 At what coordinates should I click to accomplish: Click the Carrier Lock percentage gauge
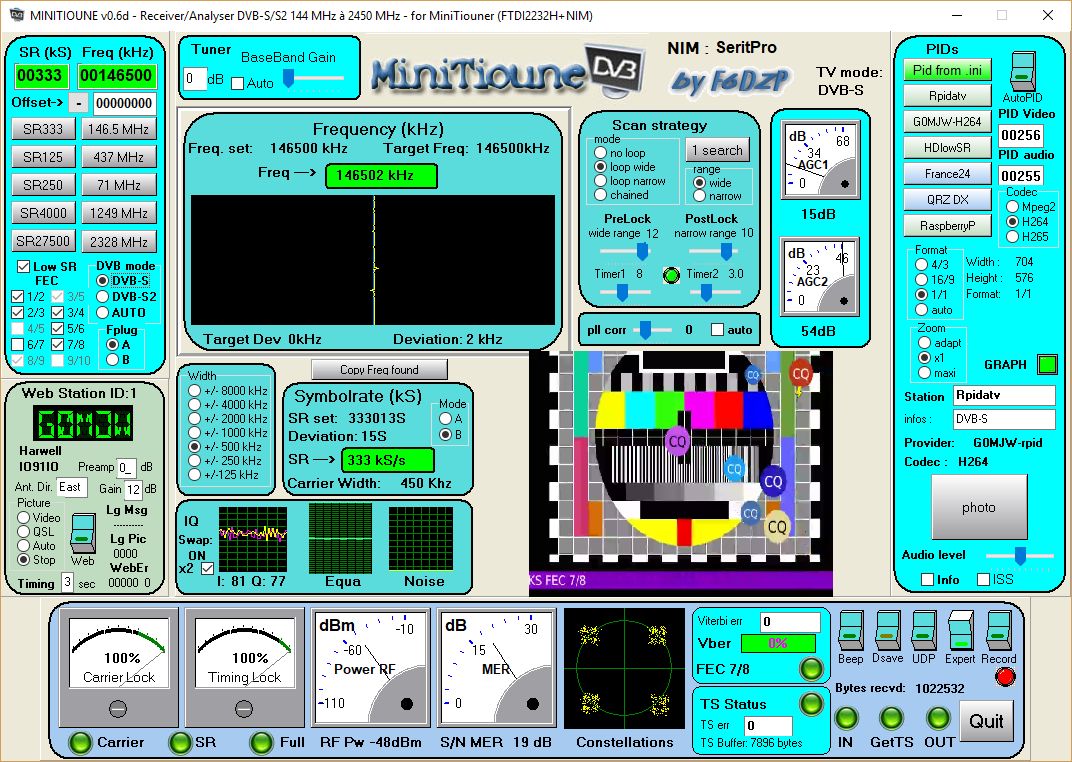(119, 667)
